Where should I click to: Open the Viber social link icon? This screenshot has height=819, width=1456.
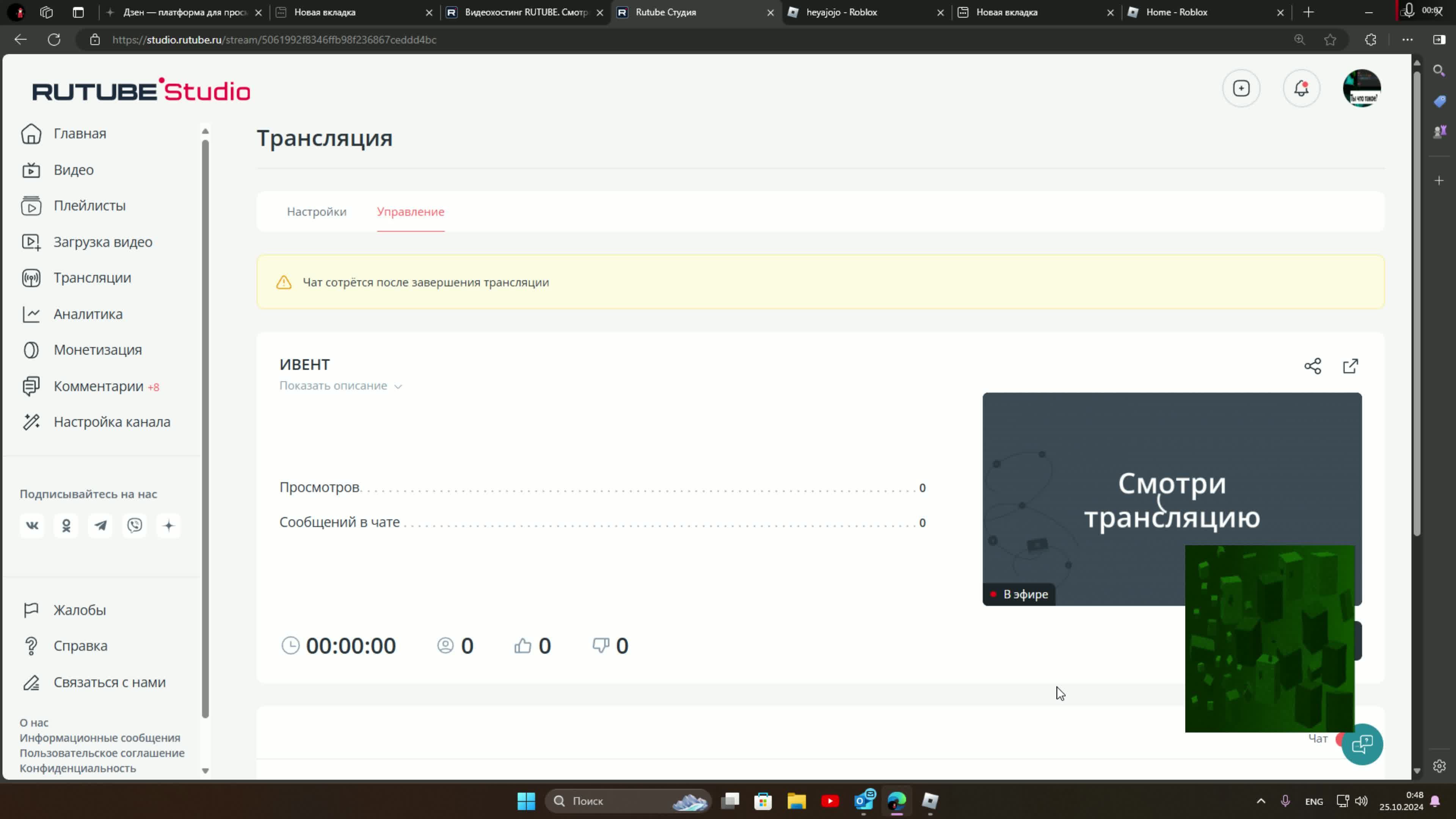click(135, 526)
